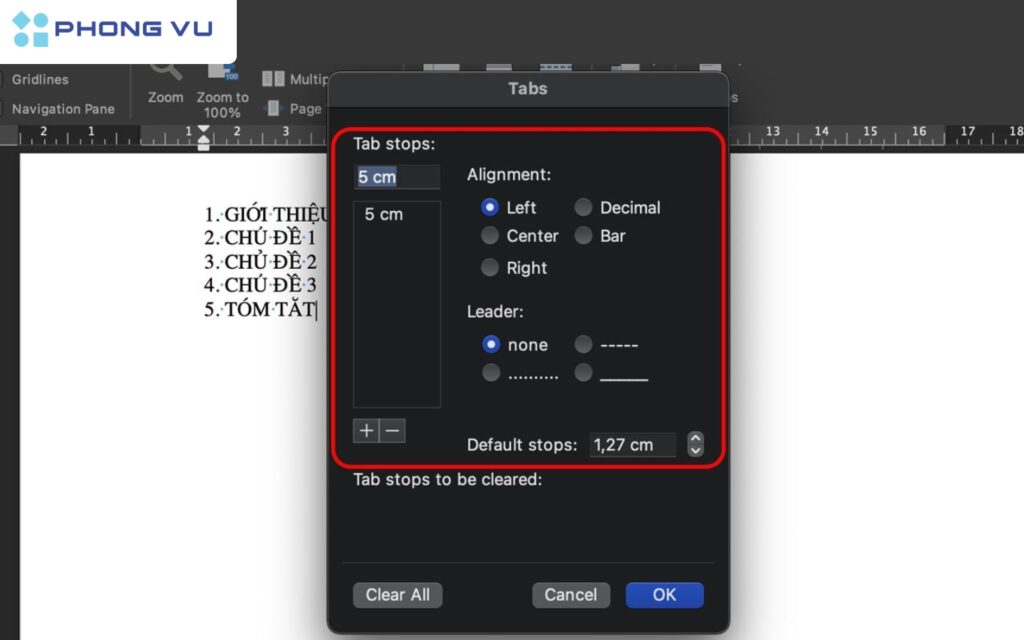Select the Center alignment option
This screenshot has width=1024, height=640.
click(490, 236)
